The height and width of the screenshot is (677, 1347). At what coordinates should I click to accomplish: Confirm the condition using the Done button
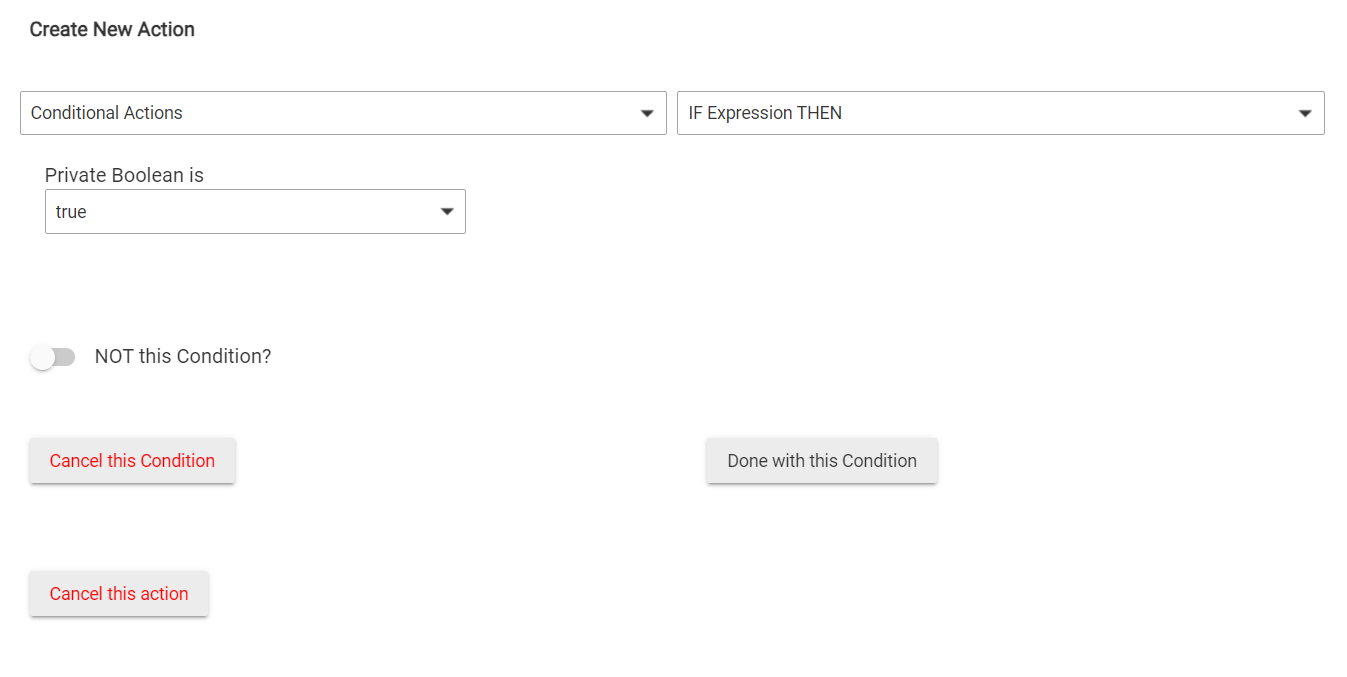click(x=822, y=461)
